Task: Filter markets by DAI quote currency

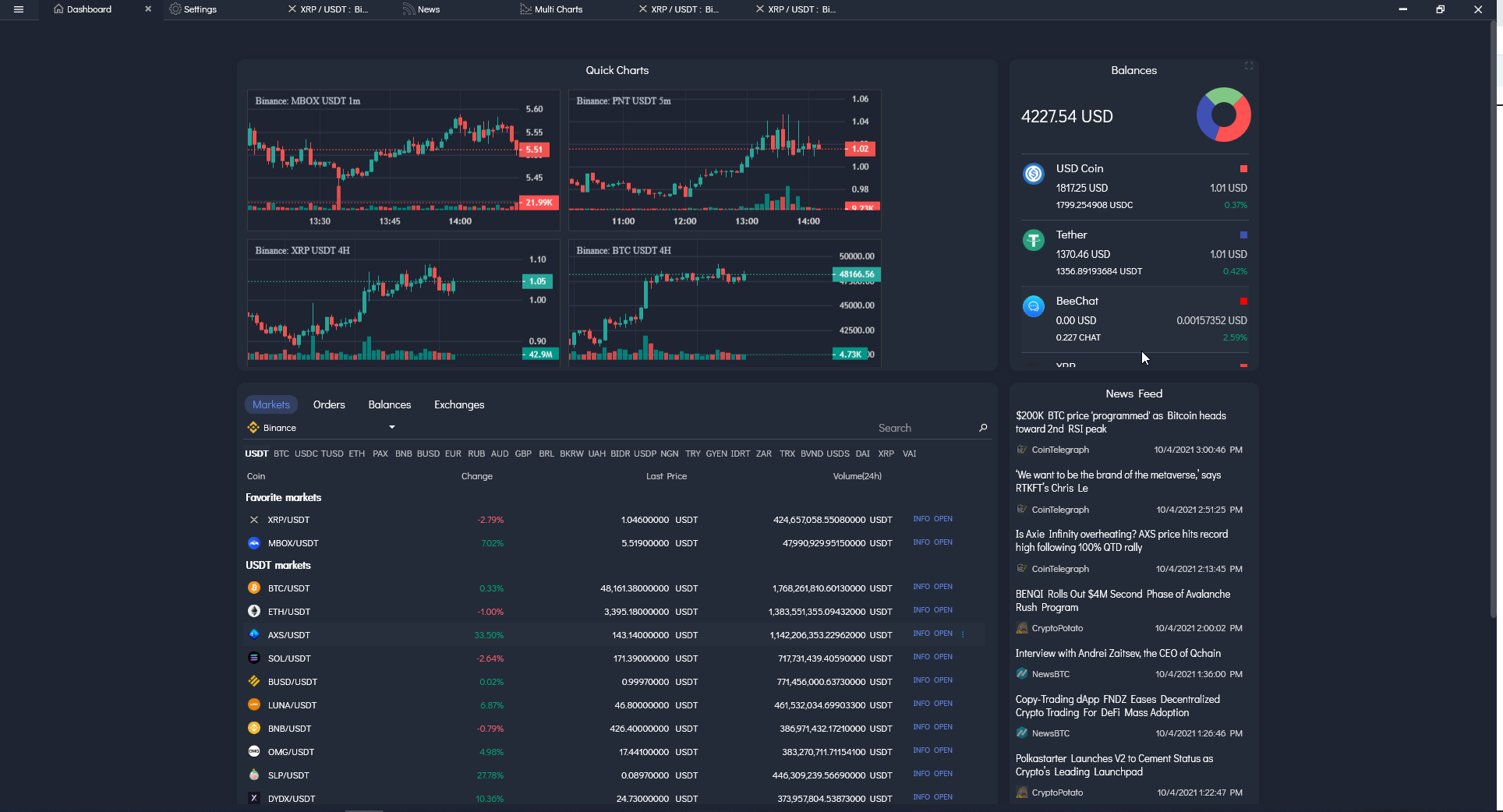Action: (862, 454)
